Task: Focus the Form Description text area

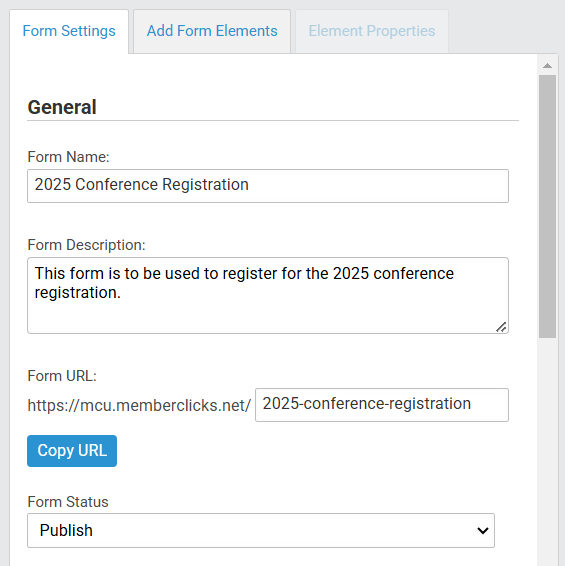Action: (x=268, y=295)
